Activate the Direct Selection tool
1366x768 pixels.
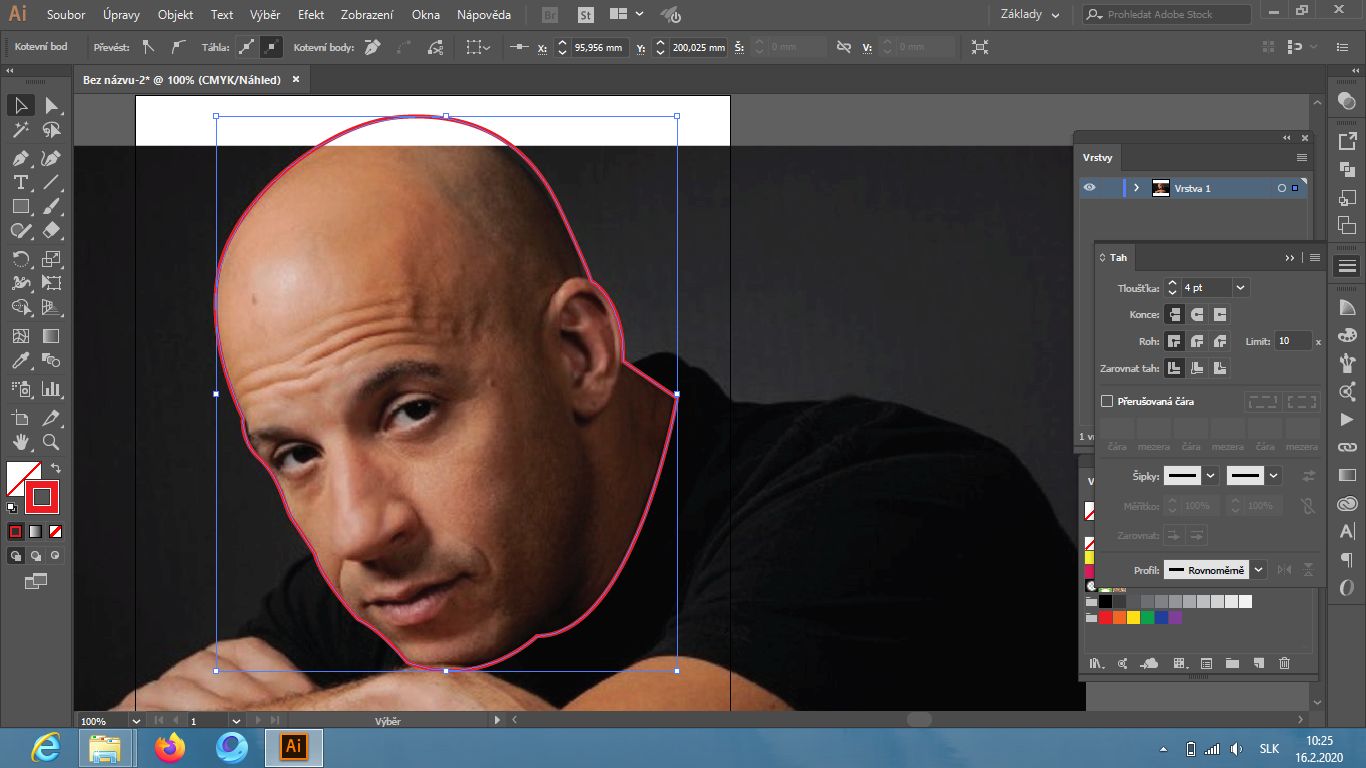click(x=51, y=106)
